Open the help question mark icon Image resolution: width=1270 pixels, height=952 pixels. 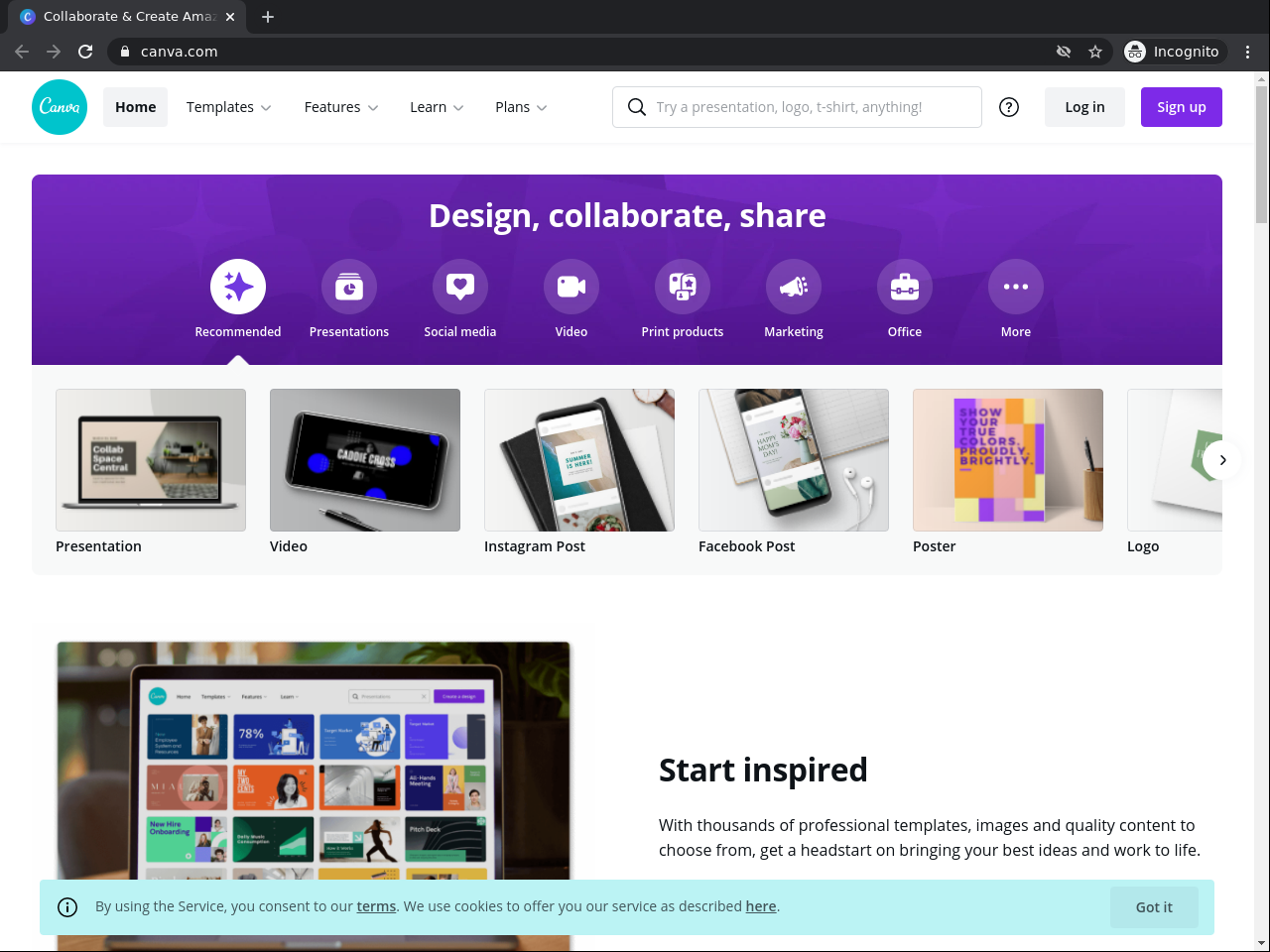pyautogui.click(x=1009, y=107)
